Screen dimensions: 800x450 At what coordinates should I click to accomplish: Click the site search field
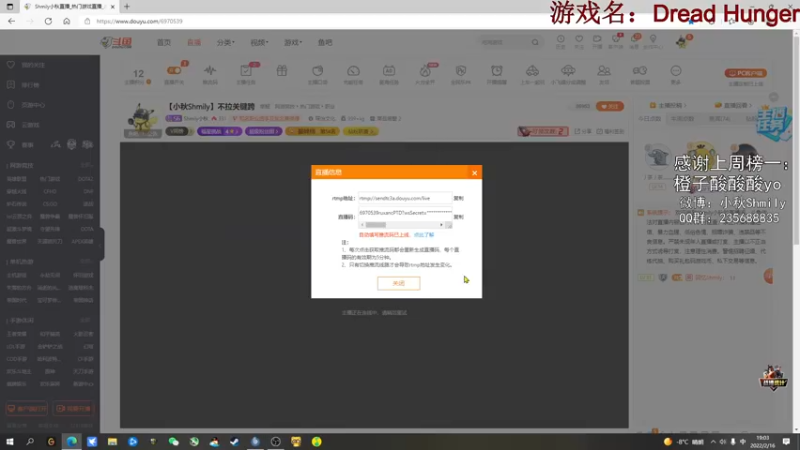click(x=504, y=42)
